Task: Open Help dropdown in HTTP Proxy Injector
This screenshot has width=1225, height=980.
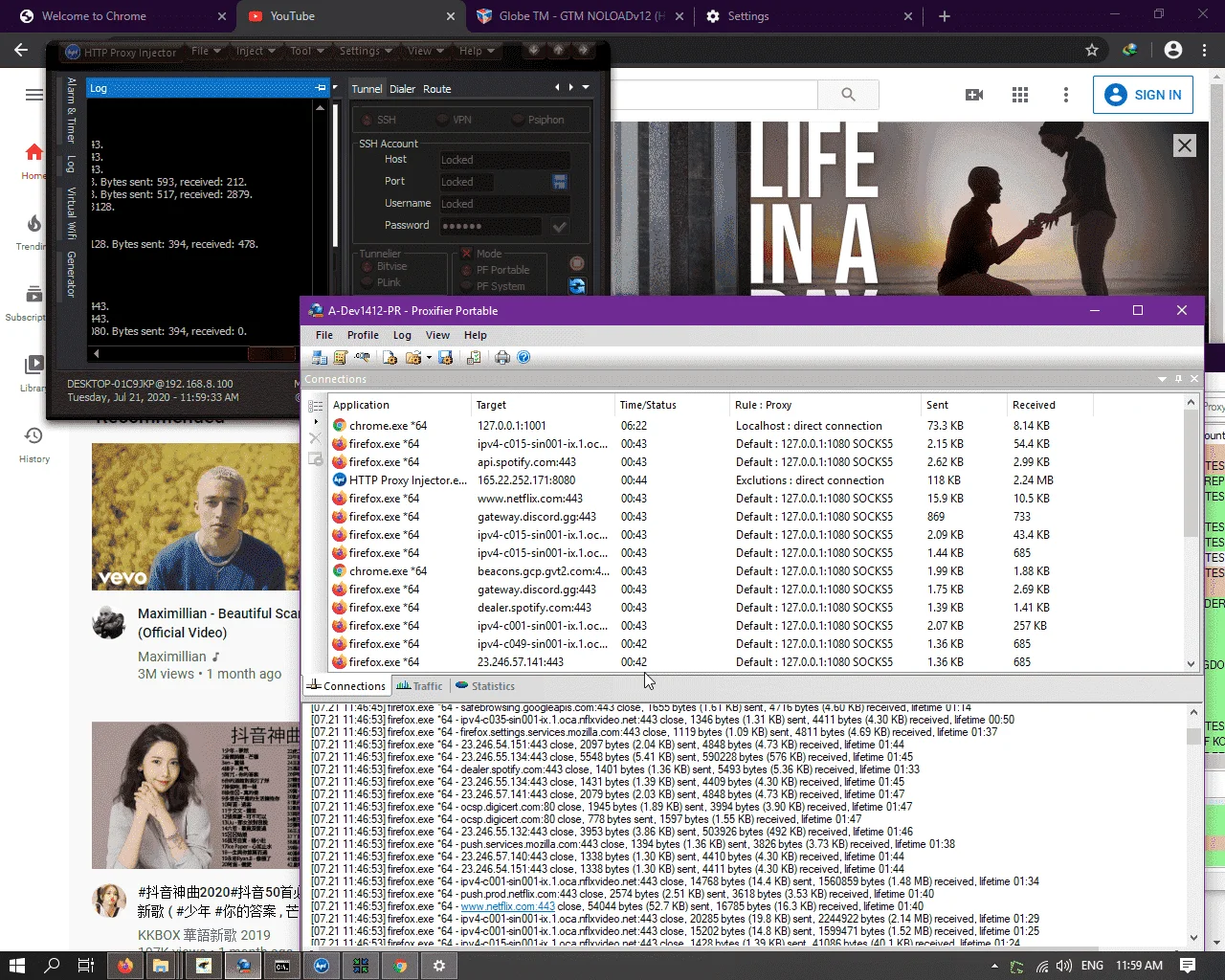Action: click(x=477, y=51)
